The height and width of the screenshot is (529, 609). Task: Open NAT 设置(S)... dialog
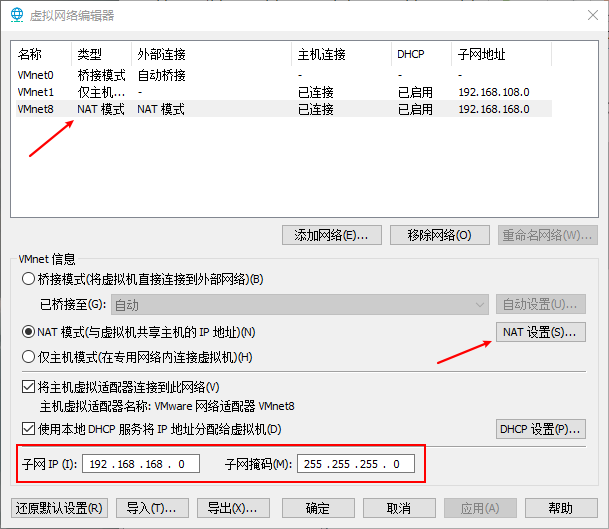541,332
